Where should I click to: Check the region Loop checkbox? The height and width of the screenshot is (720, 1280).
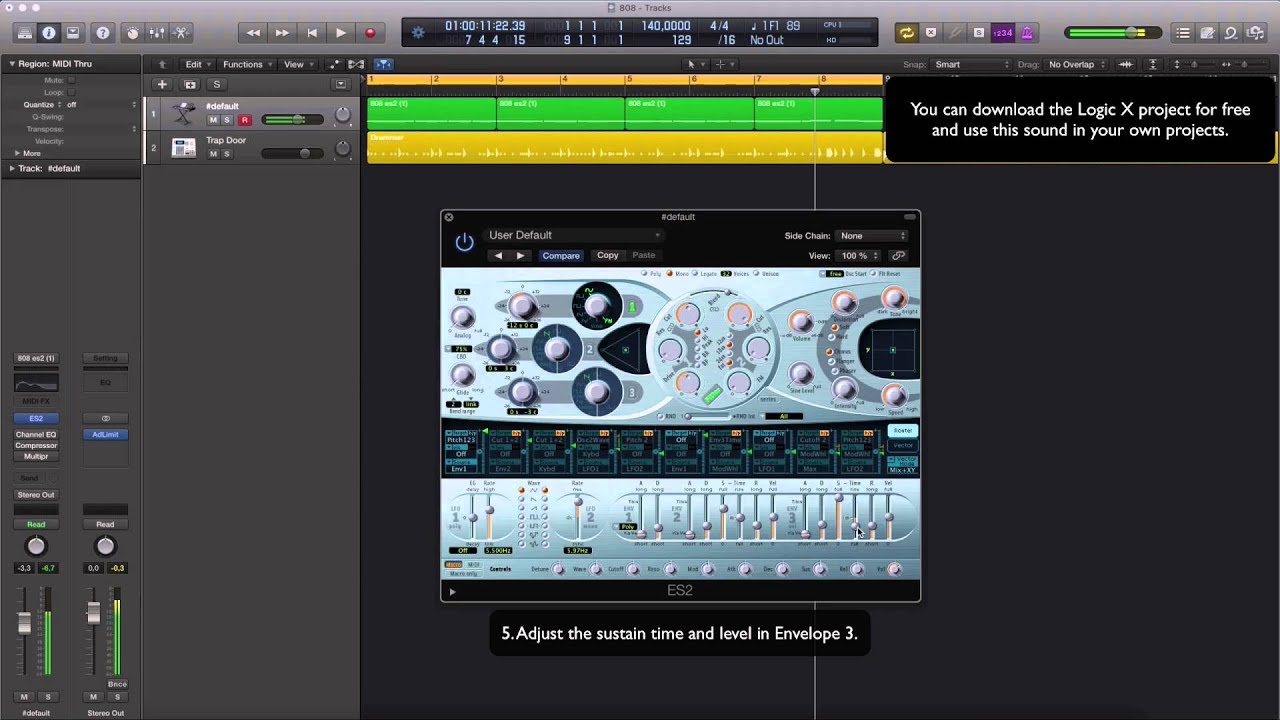[71, 92]
